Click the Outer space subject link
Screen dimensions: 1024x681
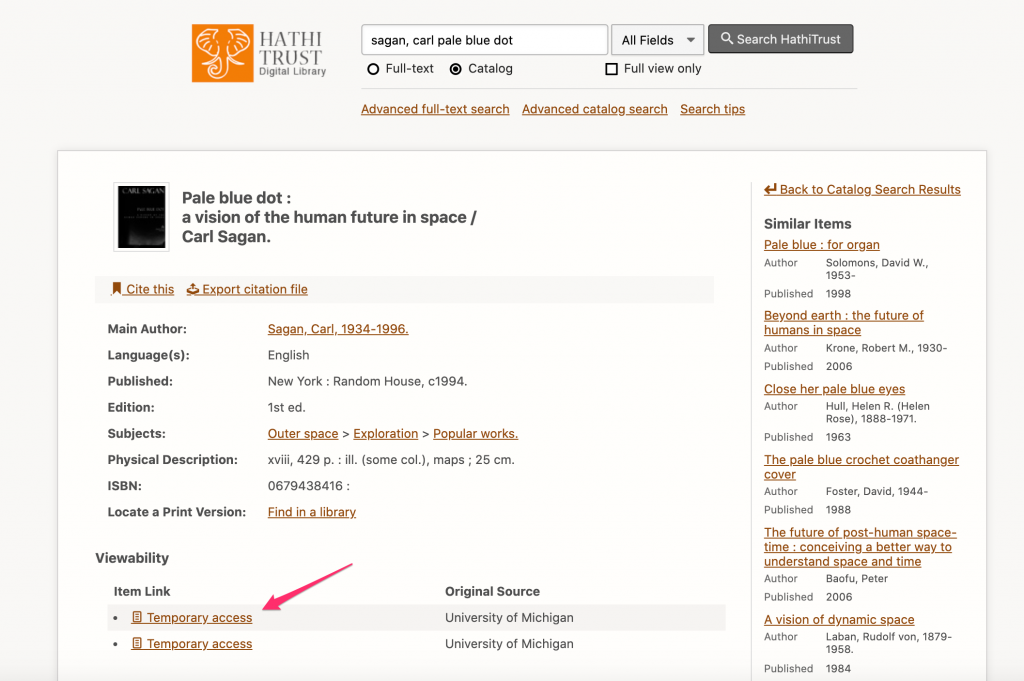click(x=303, y=434)
